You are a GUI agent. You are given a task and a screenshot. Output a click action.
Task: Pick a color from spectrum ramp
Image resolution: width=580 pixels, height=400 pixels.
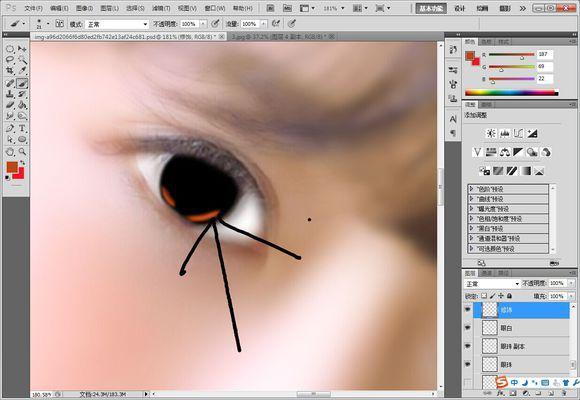coord(511,93)
